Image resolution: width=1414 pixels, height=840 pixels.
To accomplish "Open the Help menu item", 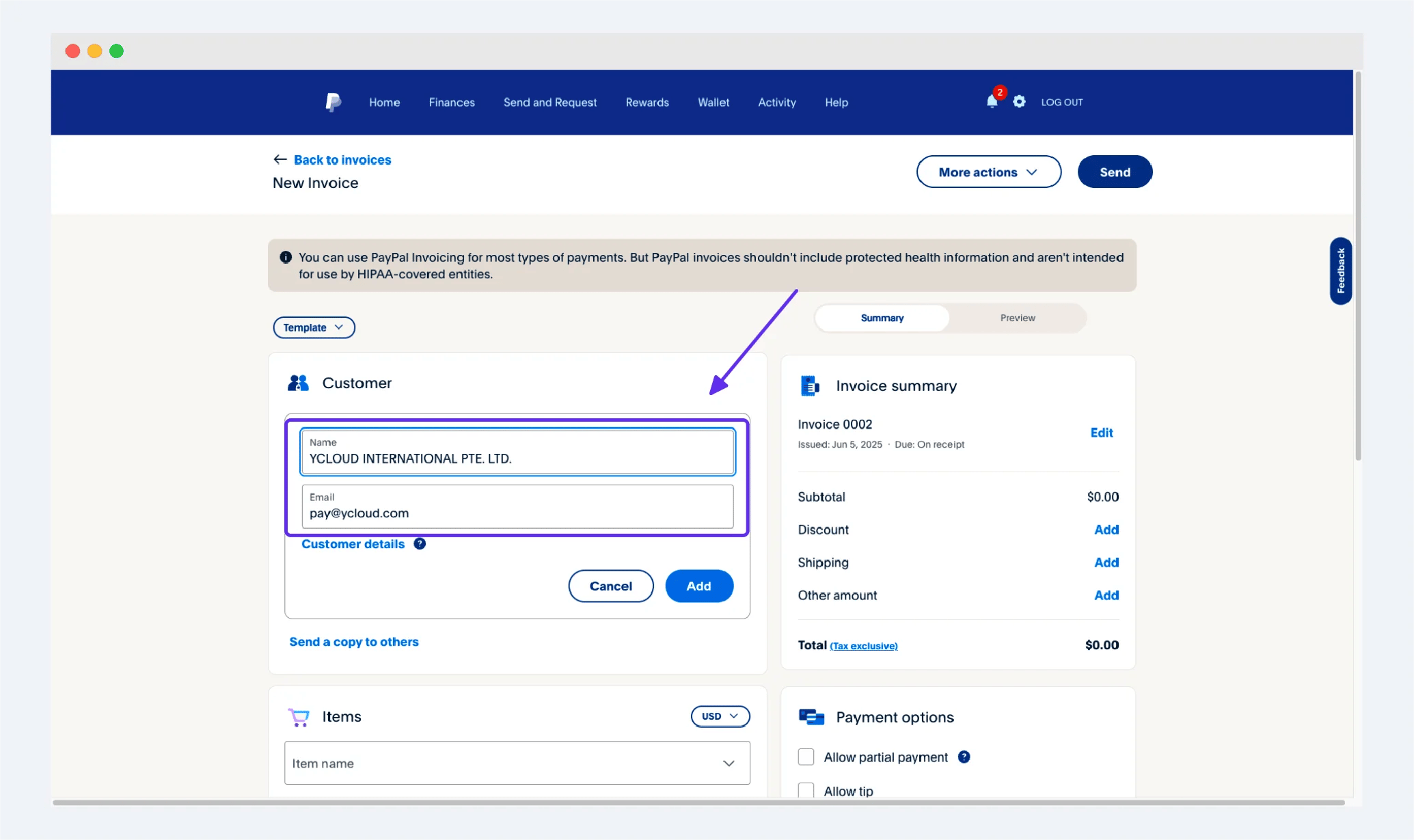I will (x=837, y=103).
